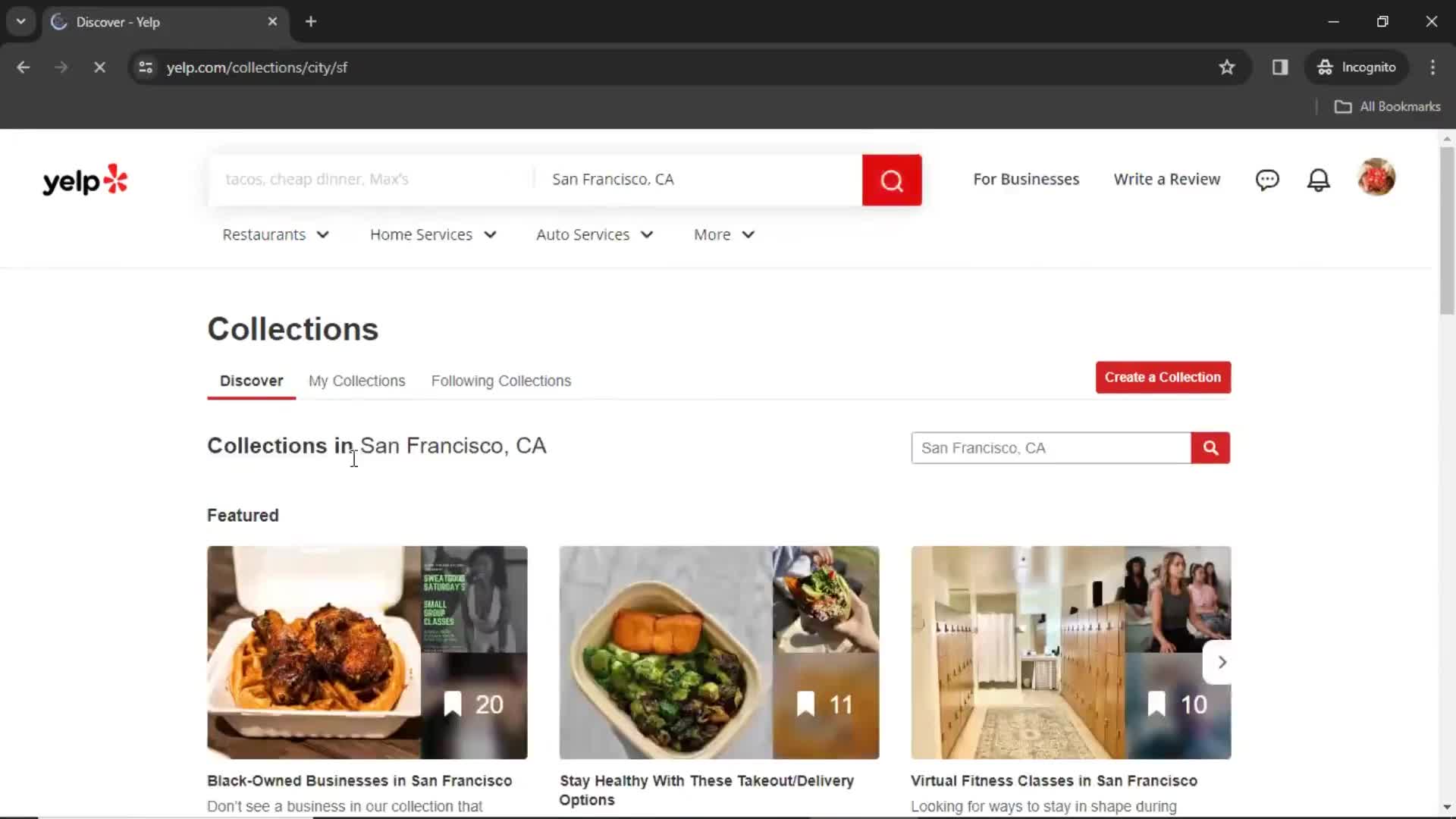This screenshot has height=819, width=1456.
Task: Toggle the browser side panel
Action: coord(1280,67)
